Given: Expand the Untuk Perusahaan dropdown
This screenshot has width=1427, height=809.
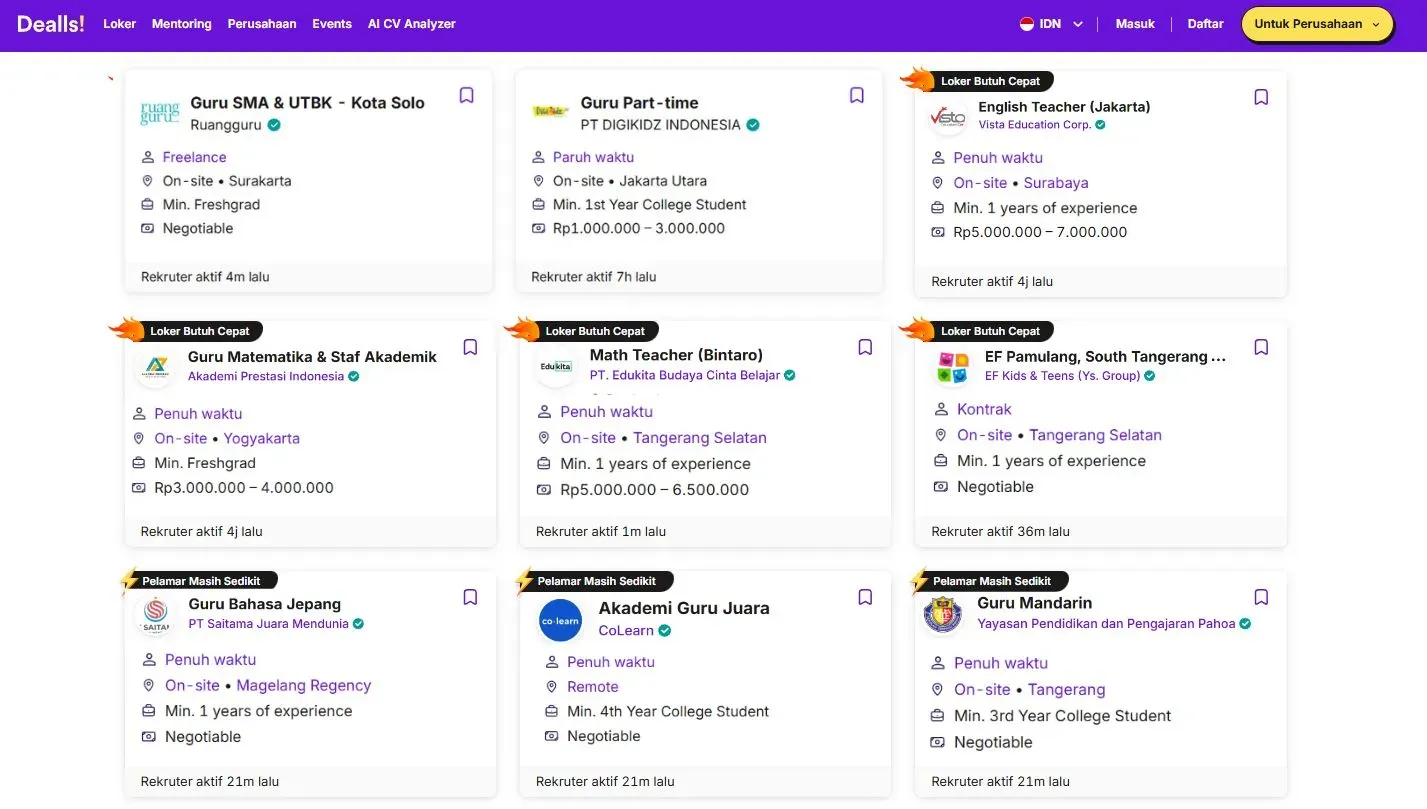Looking at the screenshot, I should 1316,24.
